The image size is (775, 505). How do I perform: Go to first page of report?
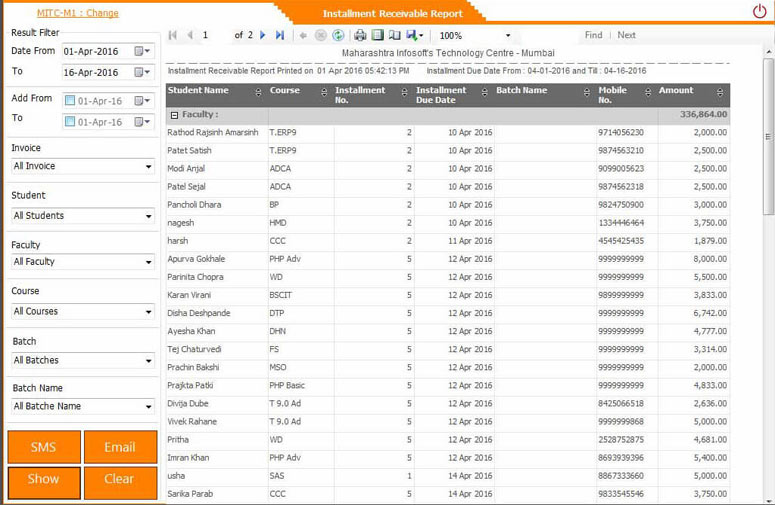(x=172, y=35)
